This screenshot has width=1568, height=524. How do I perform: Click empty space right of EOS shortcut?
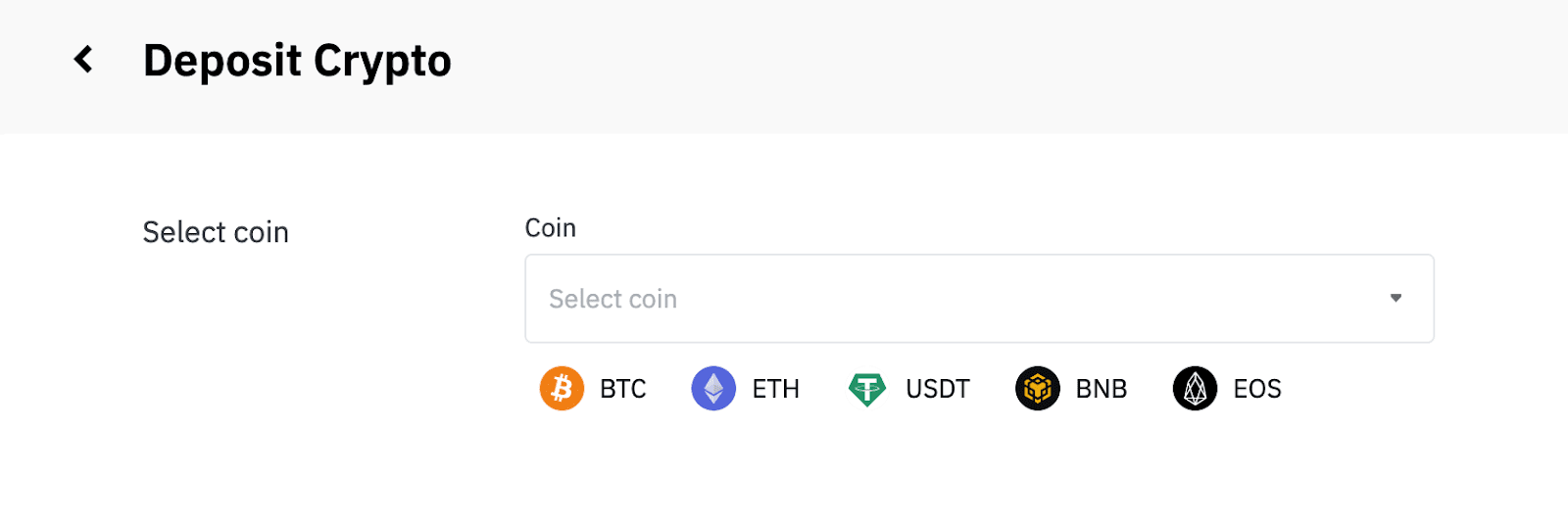[1392, 389]
